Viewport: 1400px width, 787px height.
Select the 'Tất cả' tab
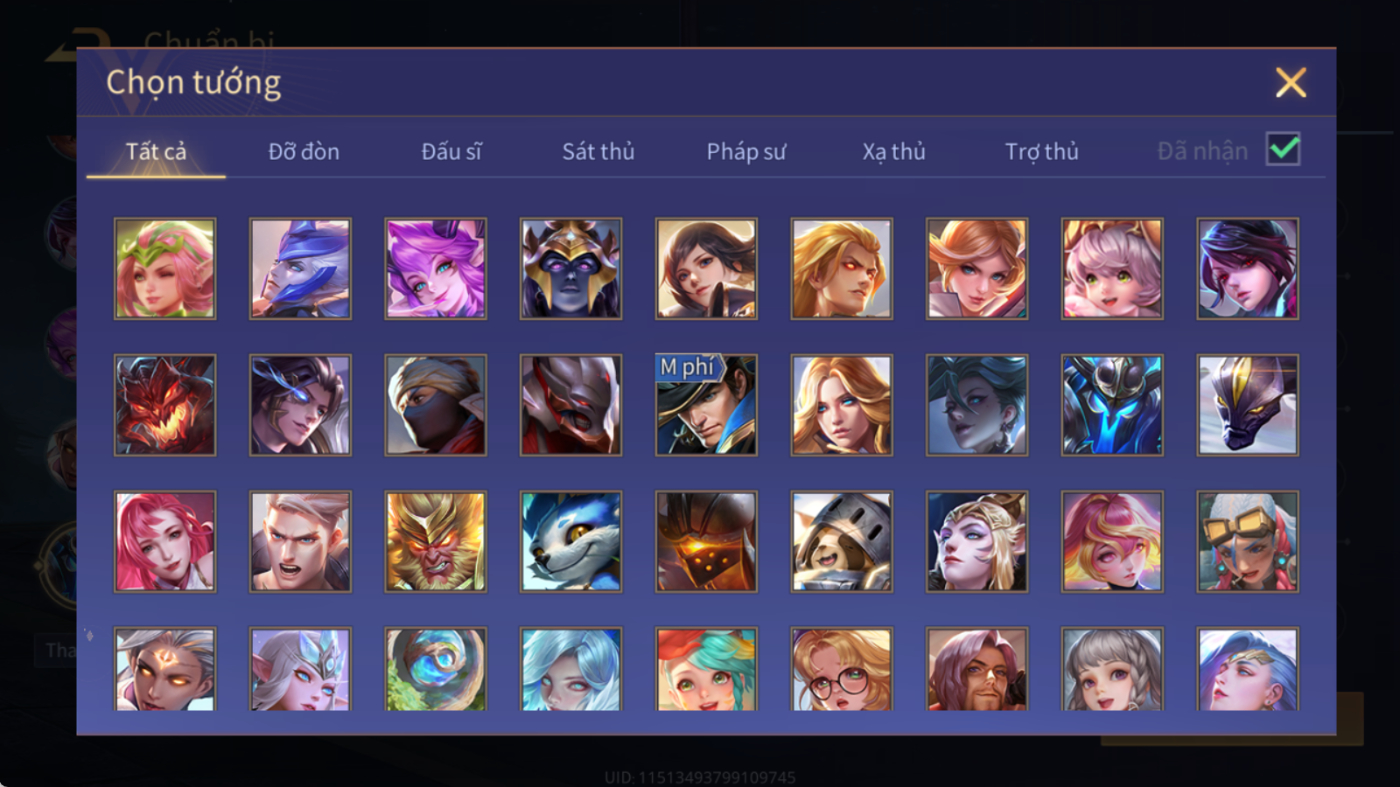156,152
